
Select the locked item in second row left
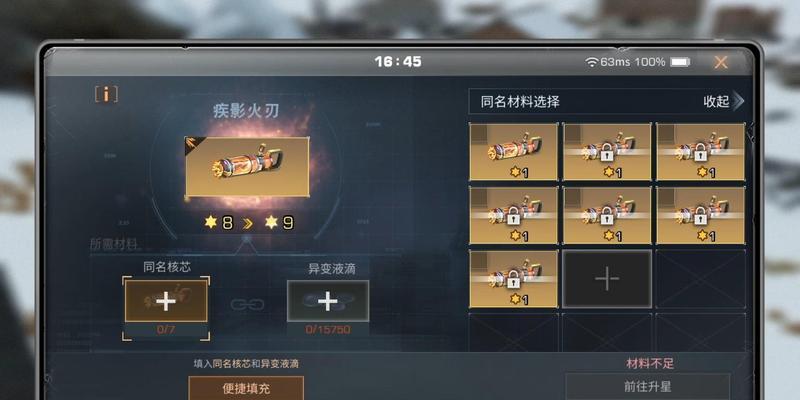[513, 215]
